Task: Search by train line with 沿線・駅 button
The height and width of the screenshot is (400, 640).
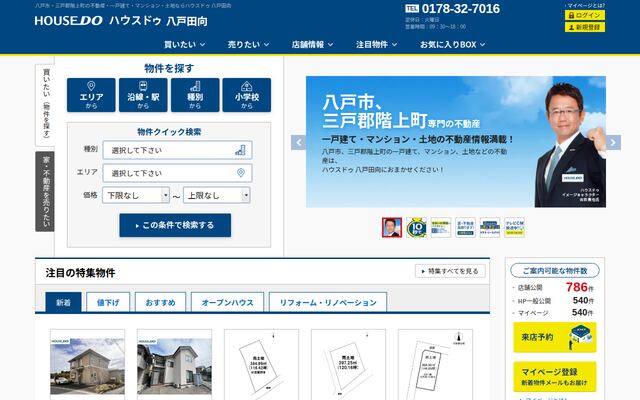Action: pos(143,95)
